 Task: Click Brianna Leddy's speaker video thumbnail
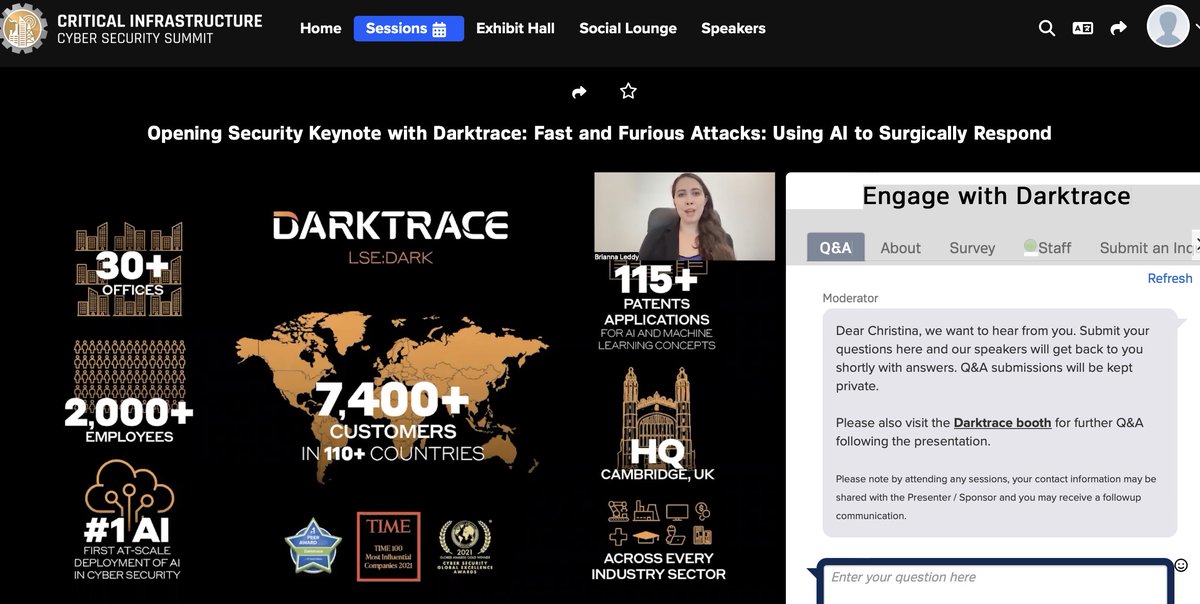tap(685, 217)
